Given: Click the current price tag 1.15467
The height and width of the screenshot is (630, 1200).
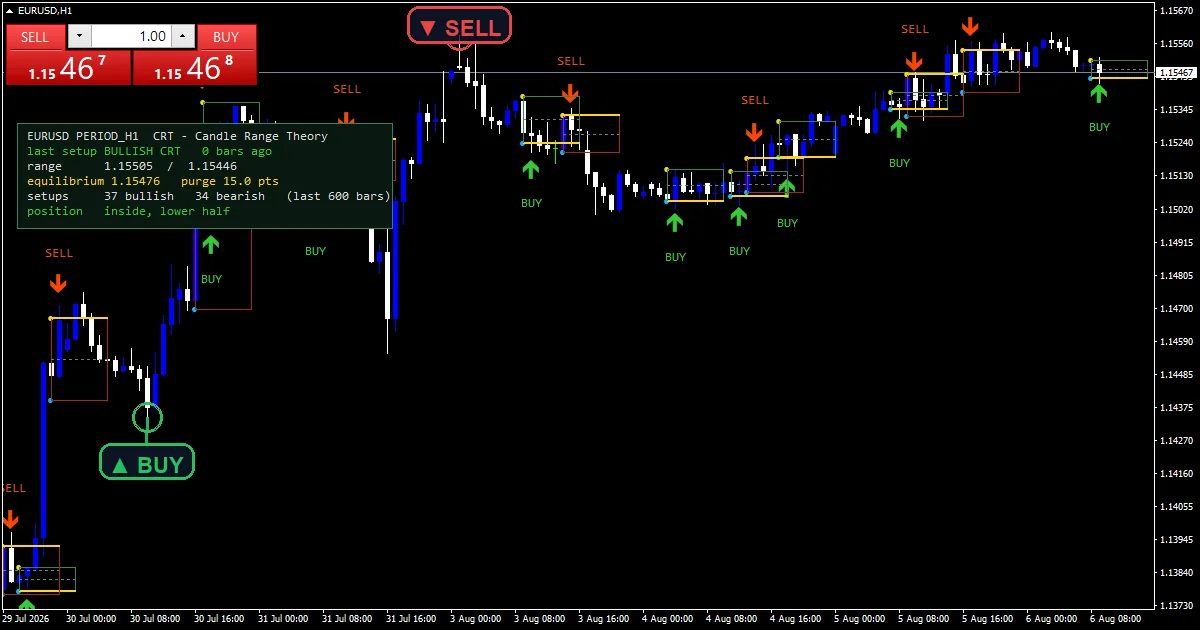Looking at the screenshot, I should (1175, 73).
